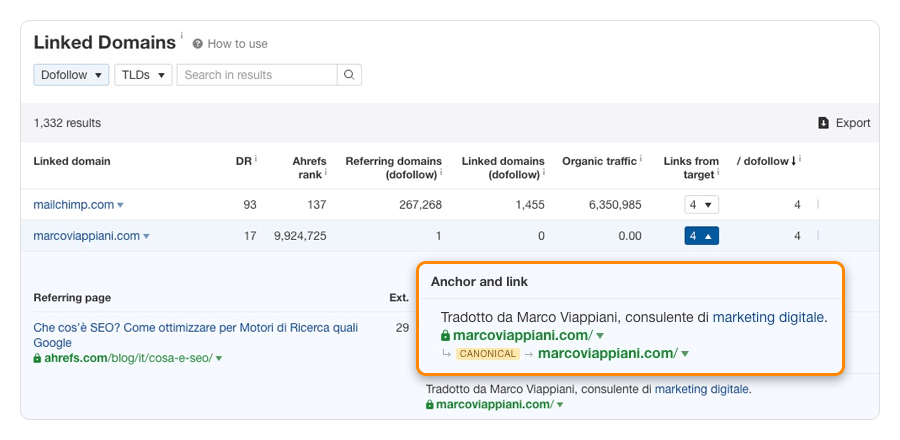
Task: Sort by Links from target header
Action: pos(691,168)
